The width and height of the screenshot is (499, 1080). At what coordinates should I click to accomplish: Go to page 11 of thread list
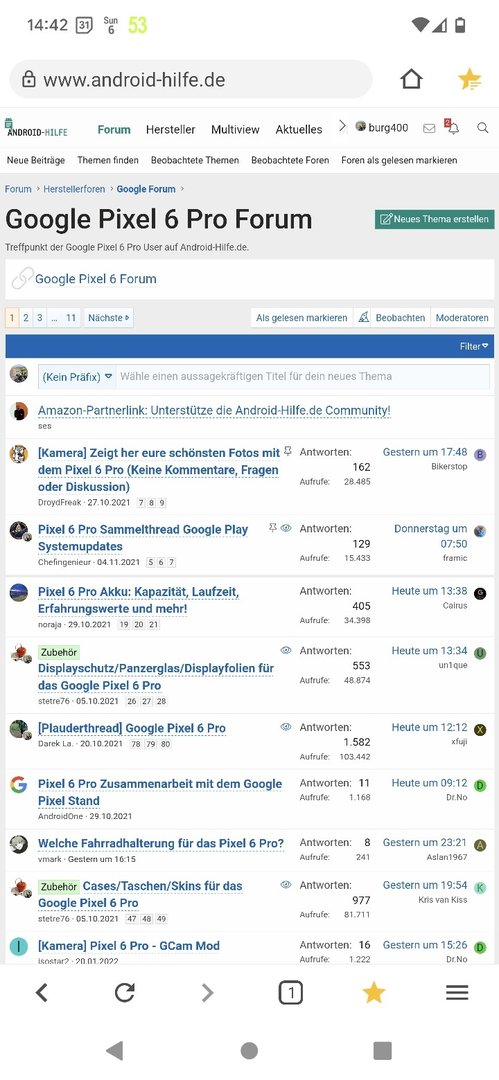pos(71,318)
